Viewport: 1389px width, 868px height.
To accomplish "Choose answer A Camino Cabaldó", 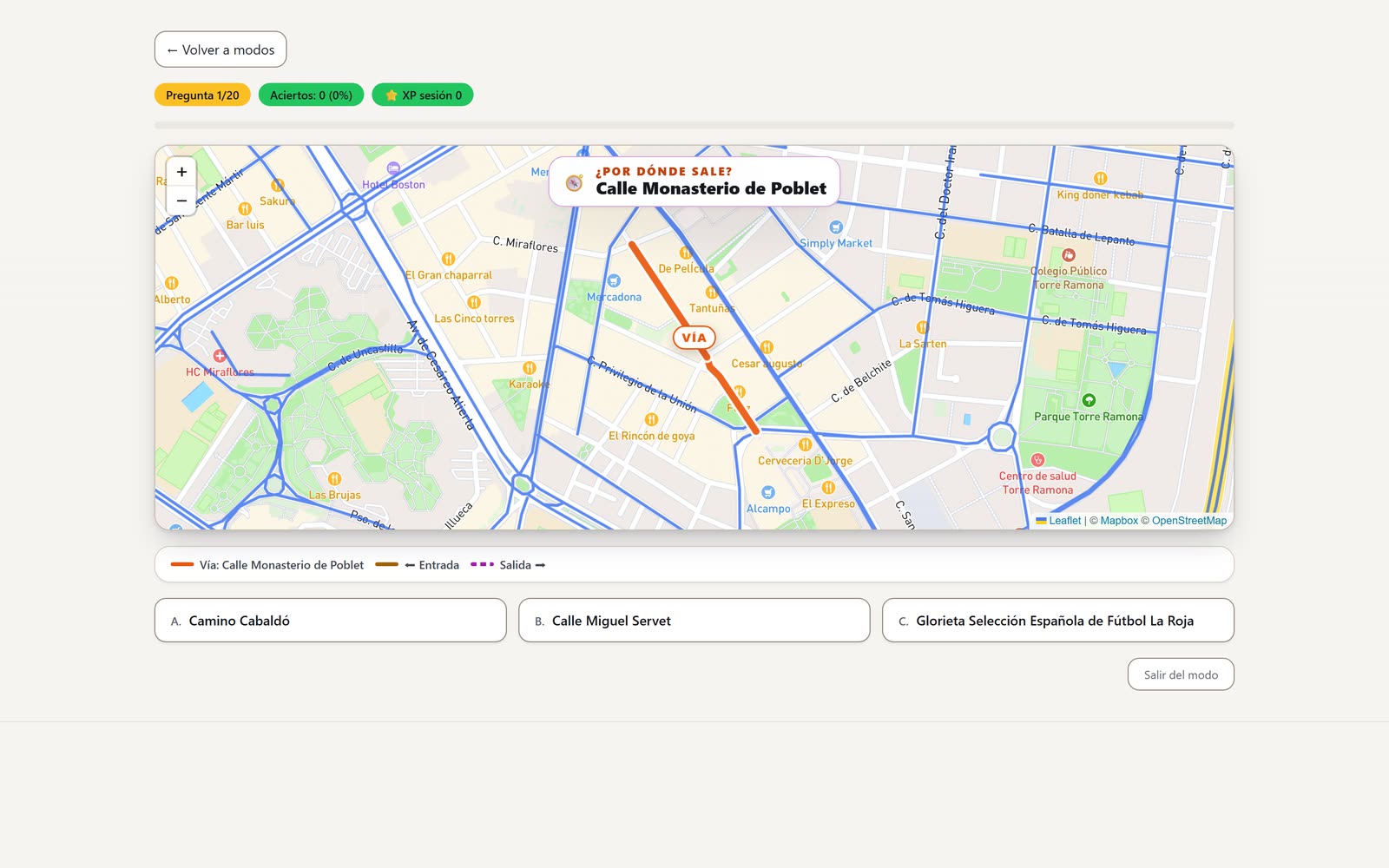I will [x=330, y=621].
